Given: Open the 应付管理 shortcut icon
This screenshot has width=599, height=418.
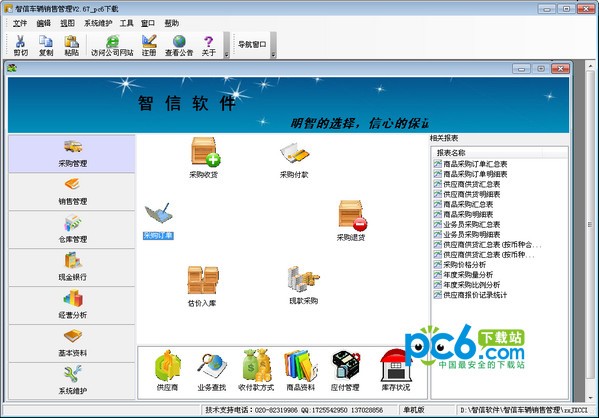Looking at the screenshot, I should tap(345, 371).
